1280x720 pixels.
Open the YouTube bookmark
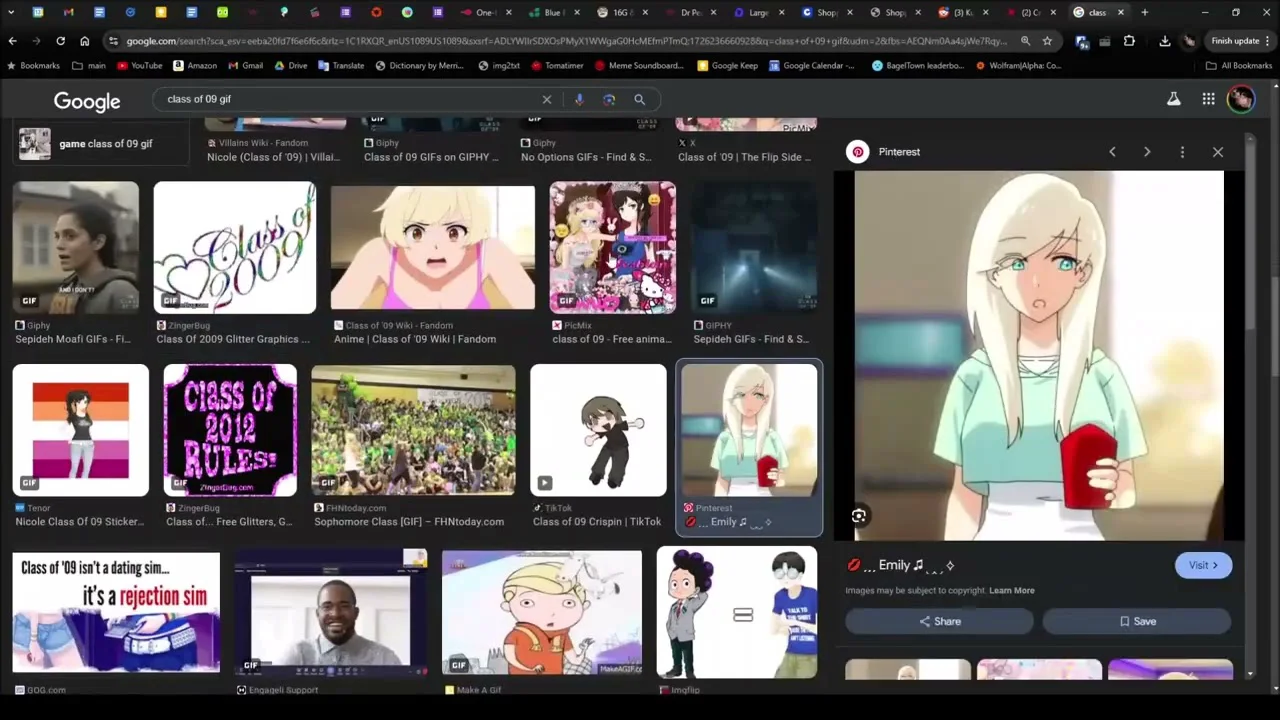138,65
